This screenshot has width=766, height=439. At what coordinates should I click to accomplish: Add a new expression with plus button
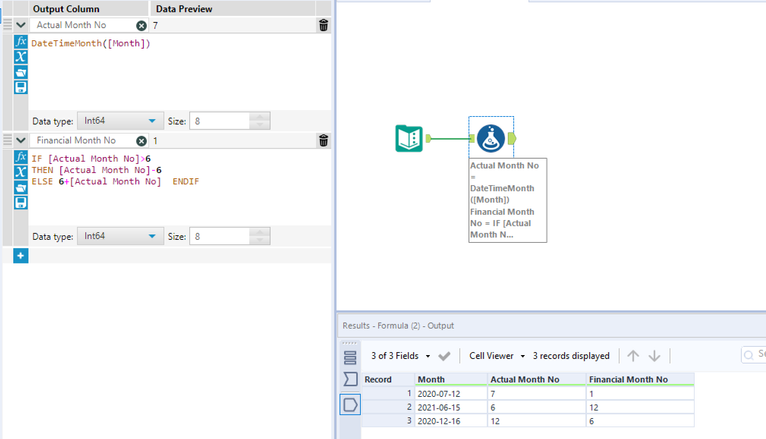point(21,255)
